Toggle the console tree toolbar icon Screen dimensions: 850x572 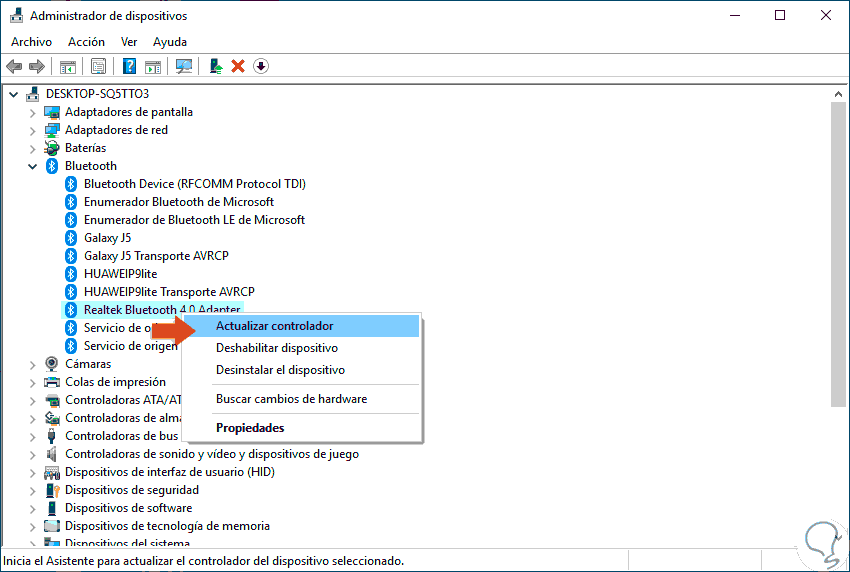(68, 67)
